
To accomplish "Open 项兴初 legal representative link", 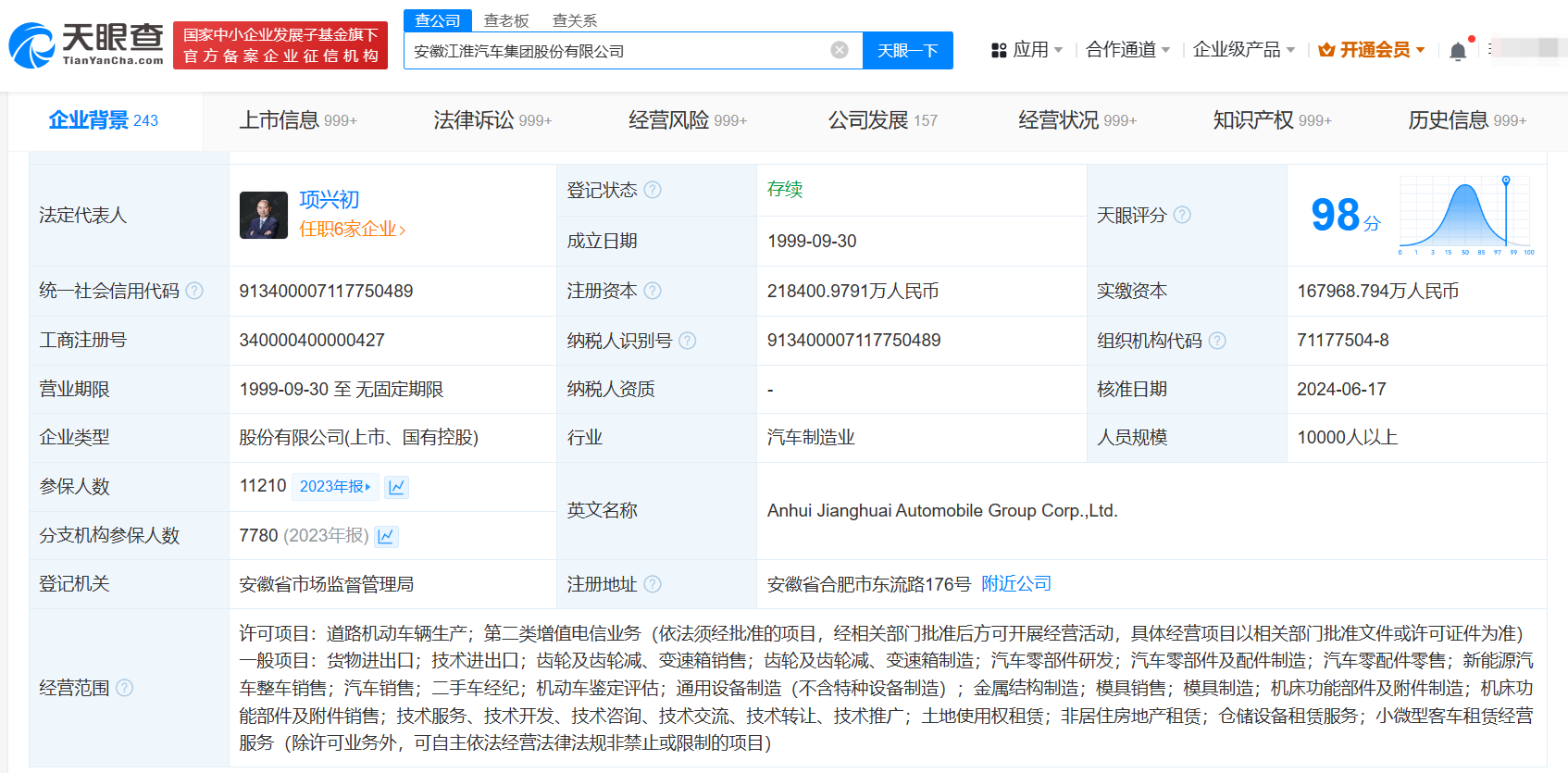I will [x=330, y=200].
